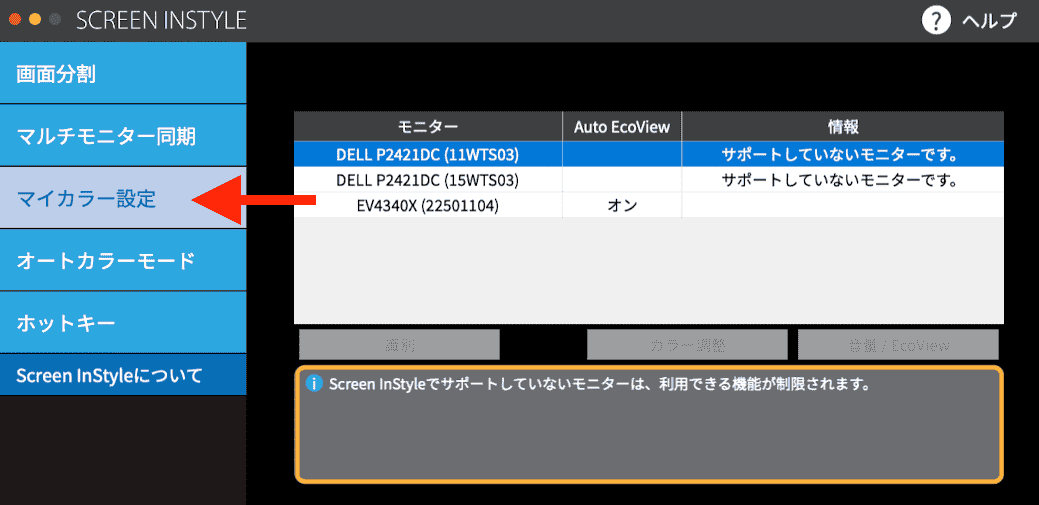Open the ホットキー settings
This screenshot has width=1039, height=505.
(123, 323)
